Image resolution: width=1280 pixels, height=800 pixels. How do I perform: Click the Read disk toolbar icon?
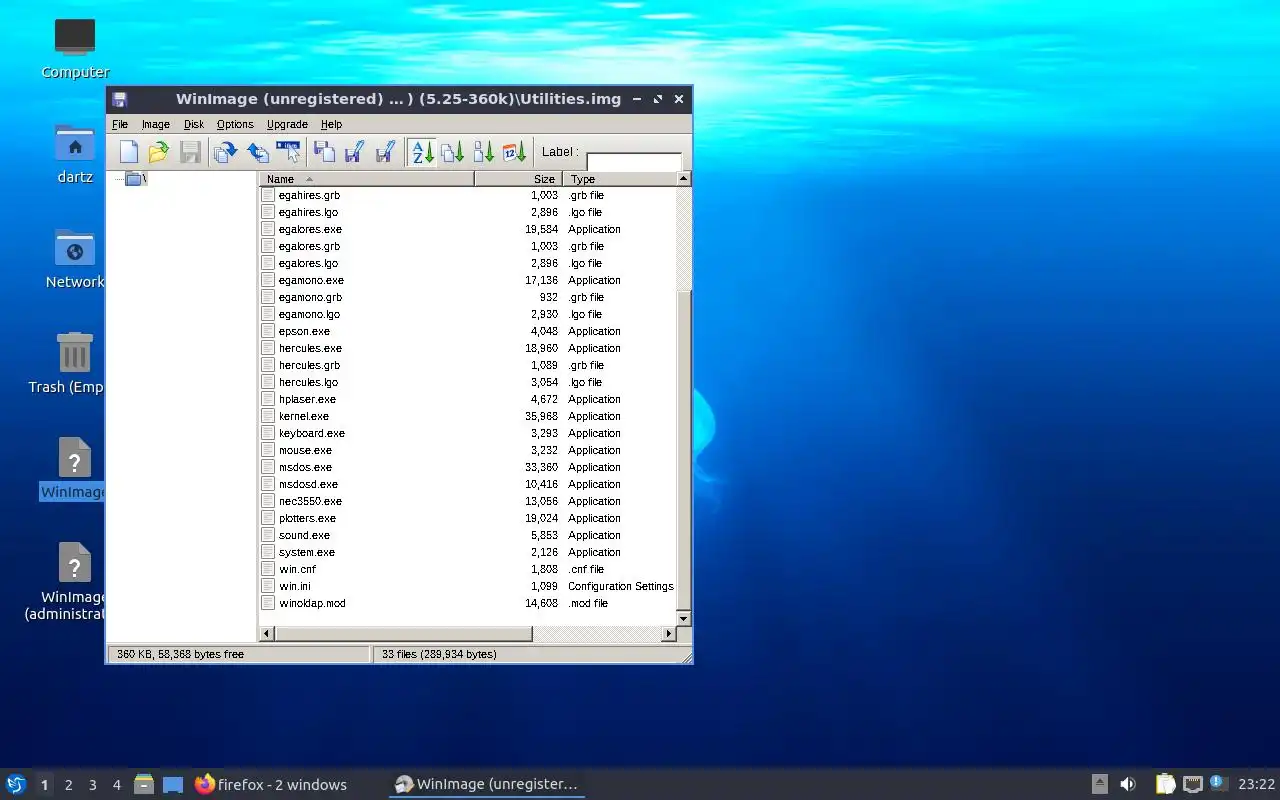pyautogui.click(x=226, y=152)
